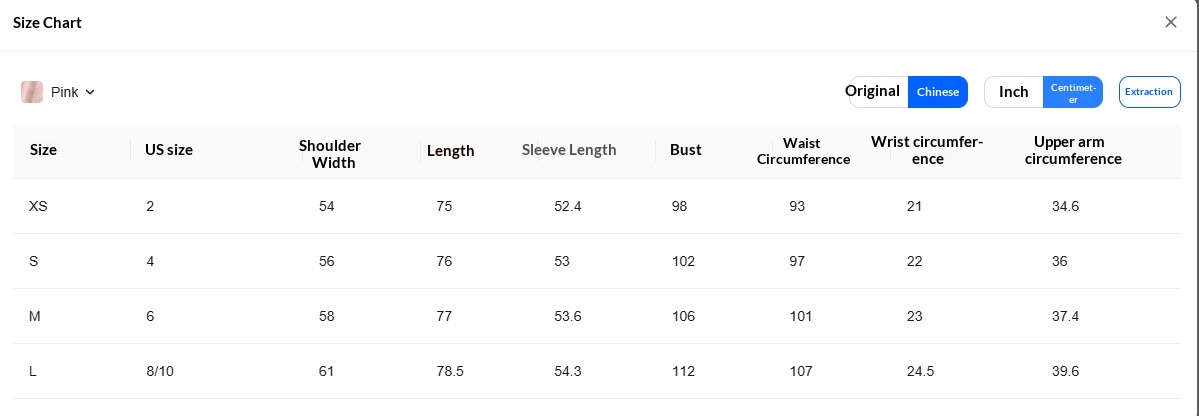This screenshot has width=1199, height=416.
Task: Click the Sleeve Length column header
Action: click(569, 150)
